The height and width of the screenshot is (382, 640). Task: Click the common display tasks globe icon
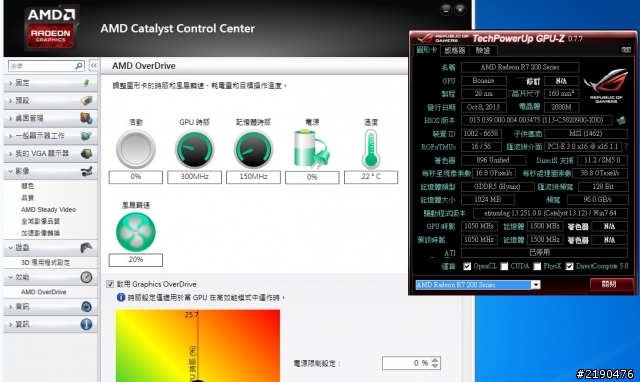point(86,136)
